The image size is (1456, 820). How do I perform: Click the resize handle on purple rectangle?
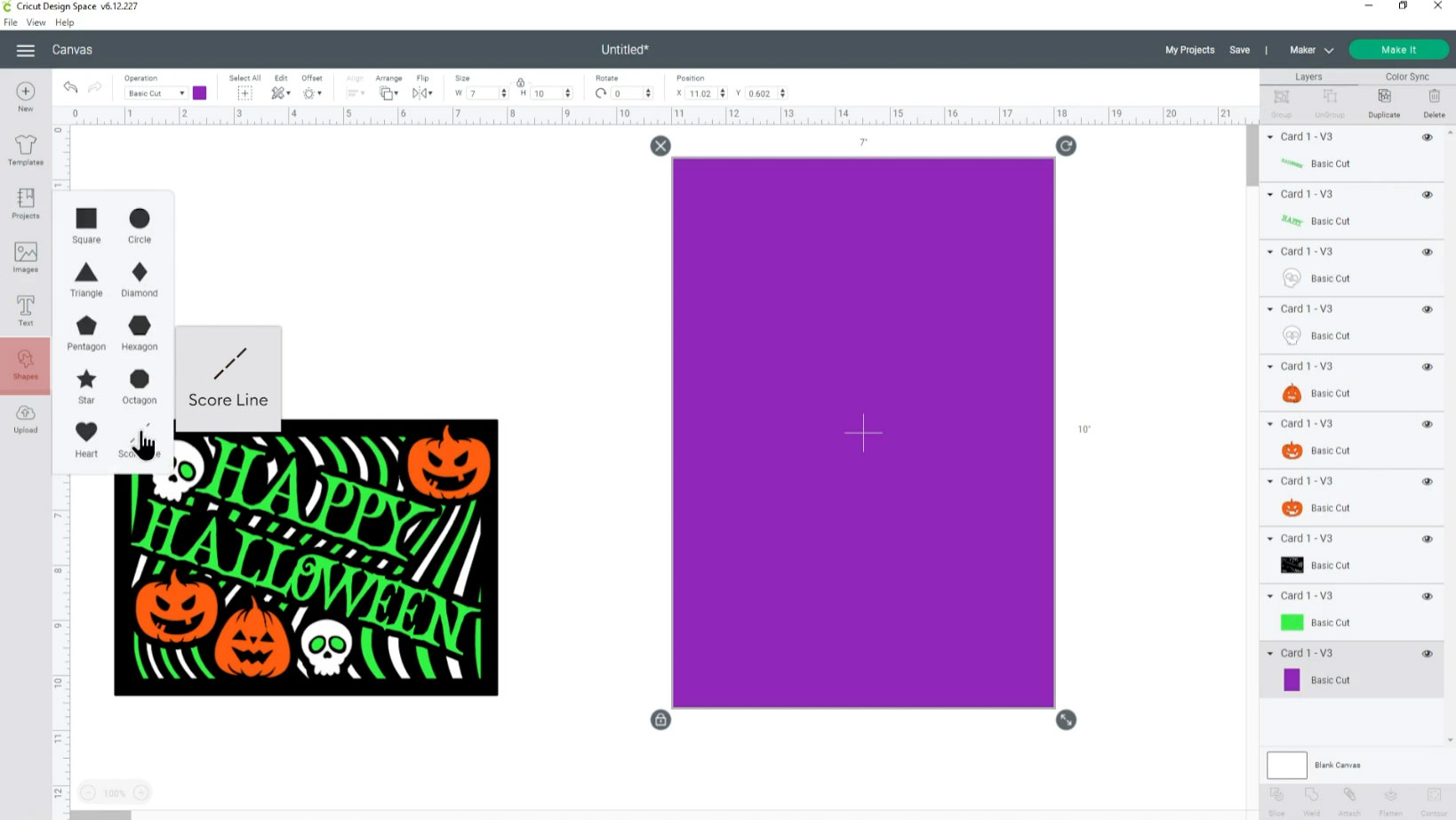point(1066,720)
